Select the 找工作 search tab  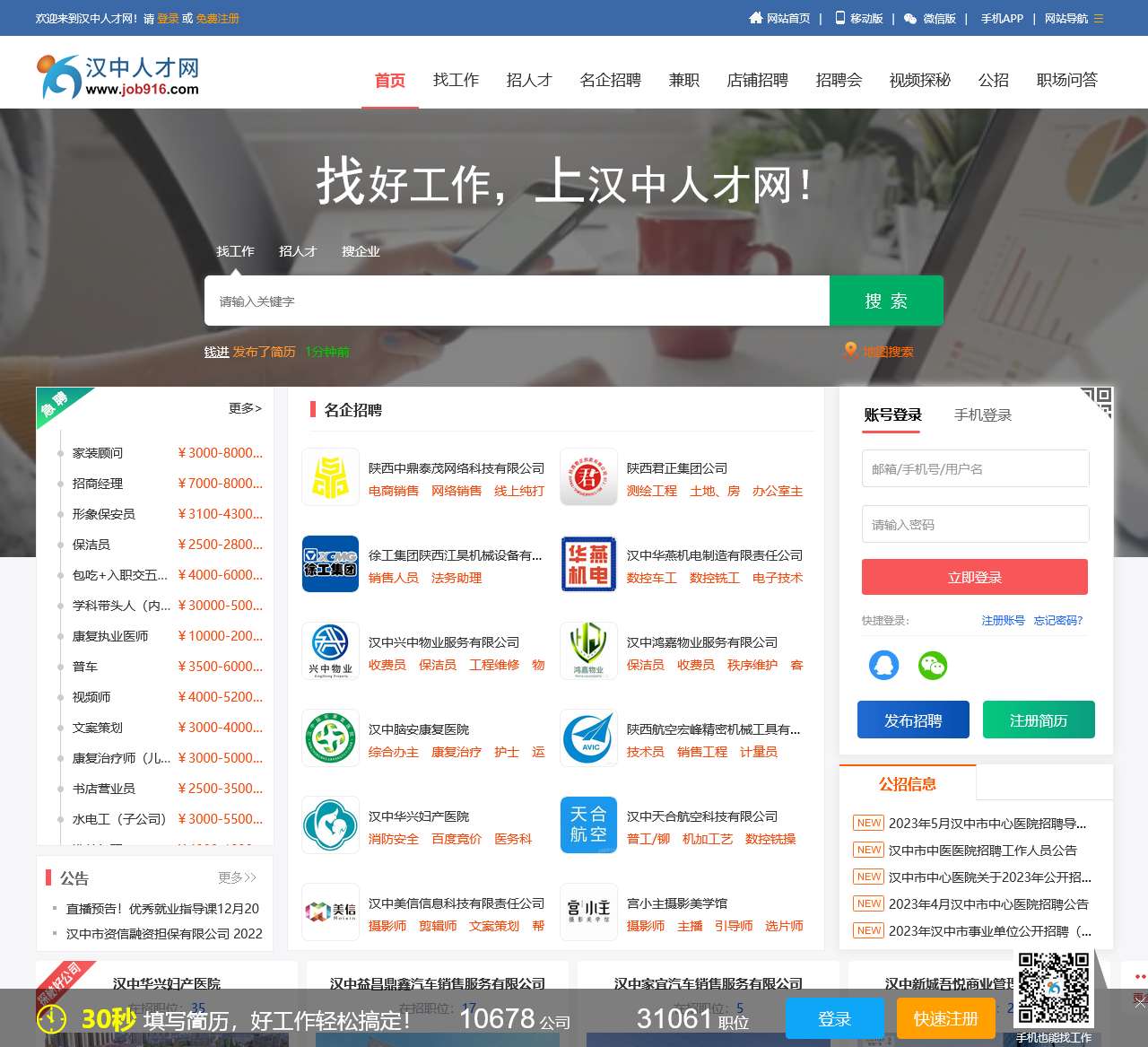point(235,251)
